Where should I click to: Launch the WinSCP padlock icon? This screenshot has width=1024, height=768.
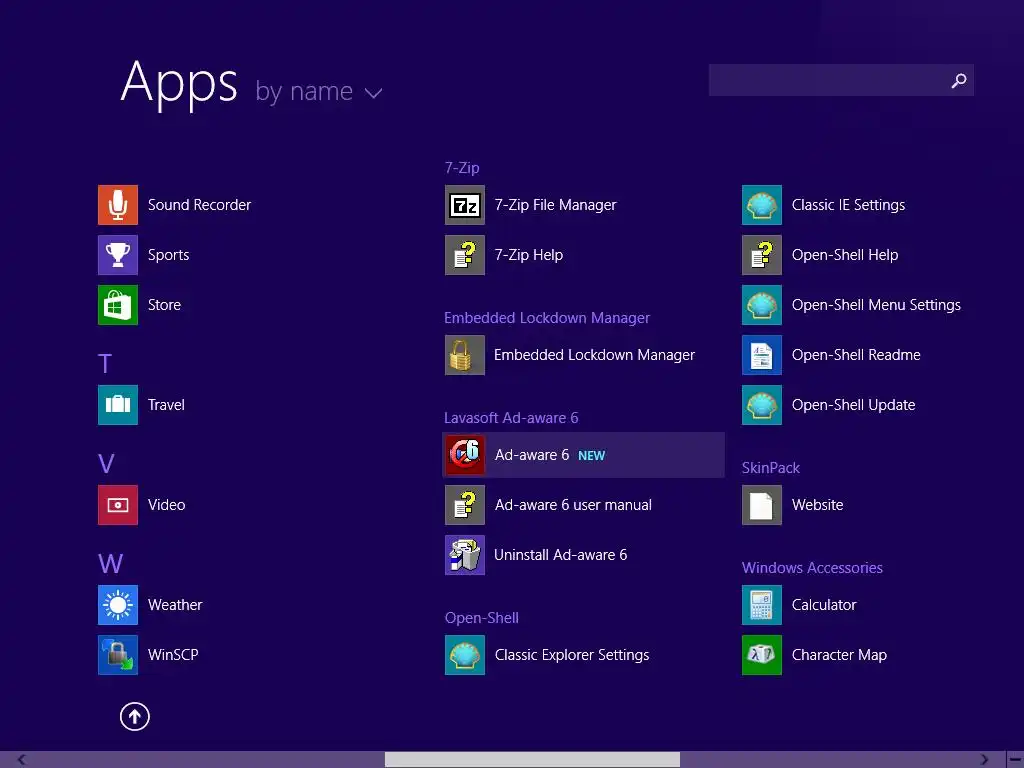[x=118, y=655]
